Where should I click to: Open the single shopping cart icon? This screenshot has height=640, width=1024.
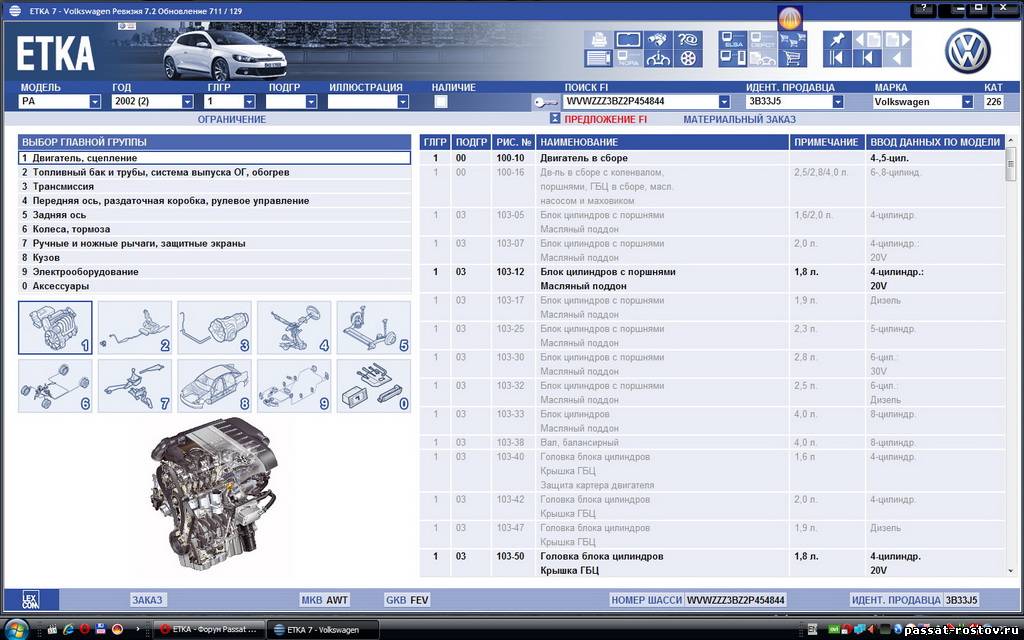pyautogui.click(x=793, y=59)
